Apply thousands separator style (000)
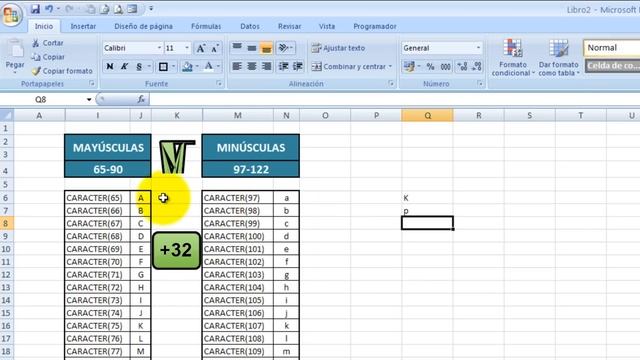Viewport: 640px width, 360px height. 445,66
